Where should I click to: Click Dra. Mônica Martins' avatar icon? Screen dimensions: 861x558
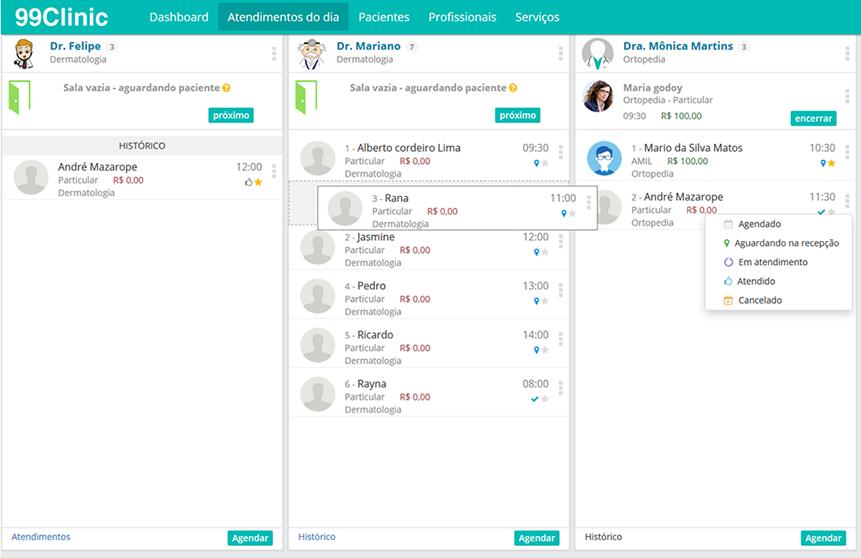click(x=598, y=53)
